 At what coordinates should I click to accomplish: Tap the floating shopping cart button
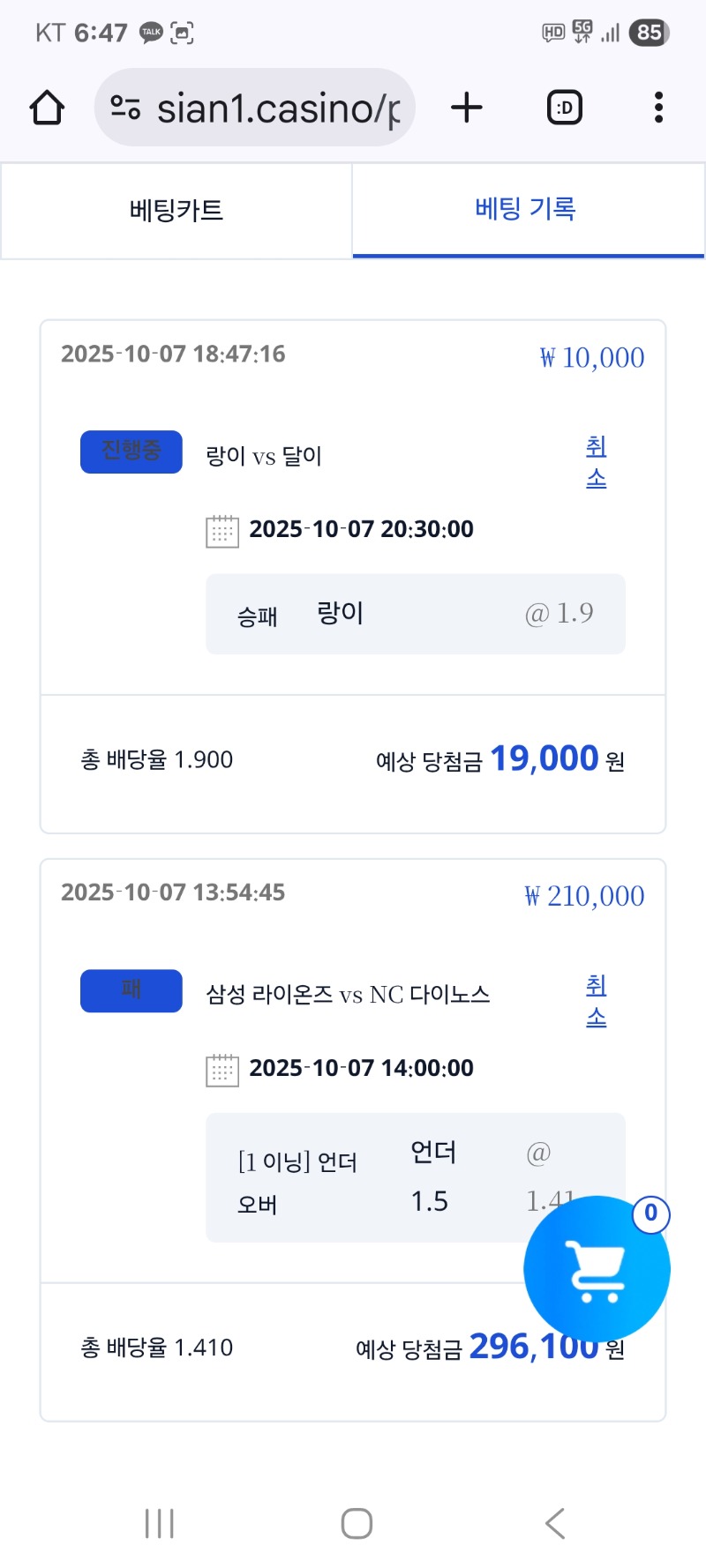coord(597,1269)
